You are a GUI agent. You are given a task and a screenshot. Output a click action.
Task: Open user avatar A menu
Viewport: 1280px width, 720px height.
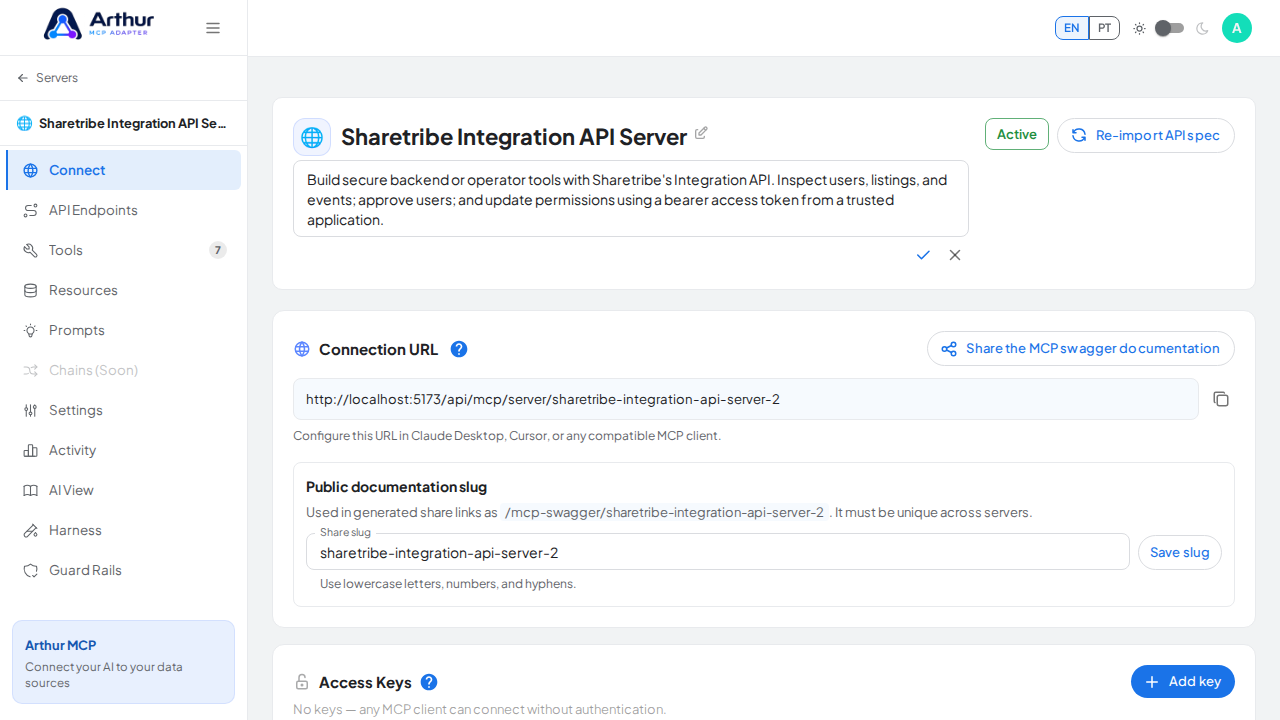click(1237, 28)
